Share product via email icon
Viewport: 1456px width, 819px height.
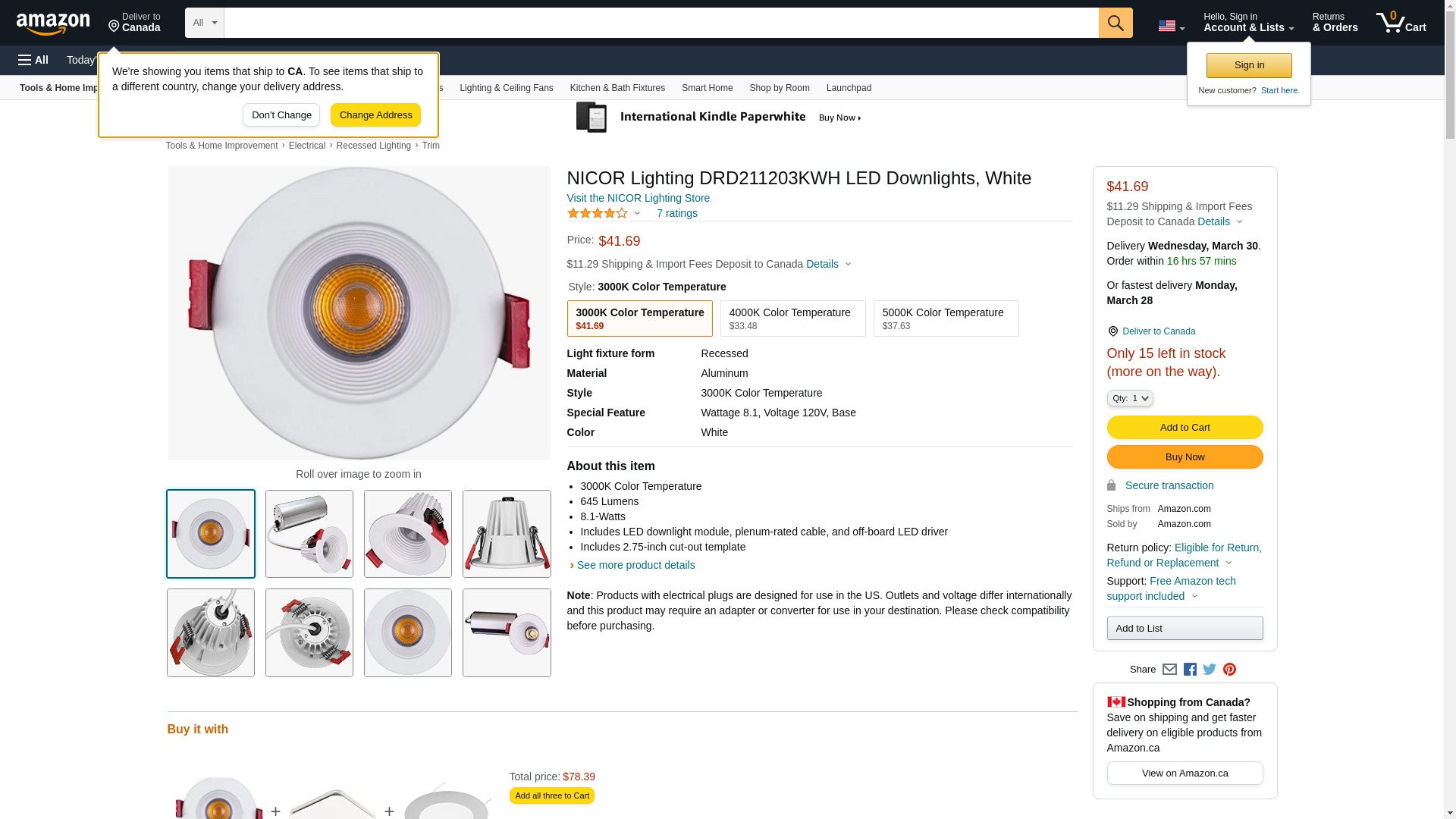coord(1169,670)
